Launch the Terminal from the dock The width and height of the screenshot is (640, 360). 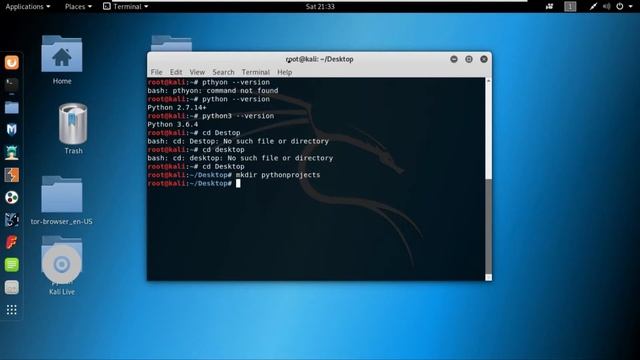click(11, 85)
